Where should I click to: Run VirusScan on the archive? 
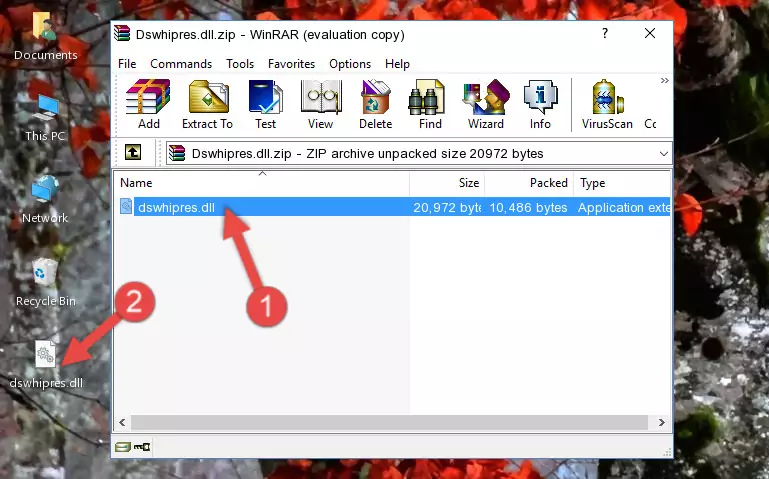pos(607,104)
